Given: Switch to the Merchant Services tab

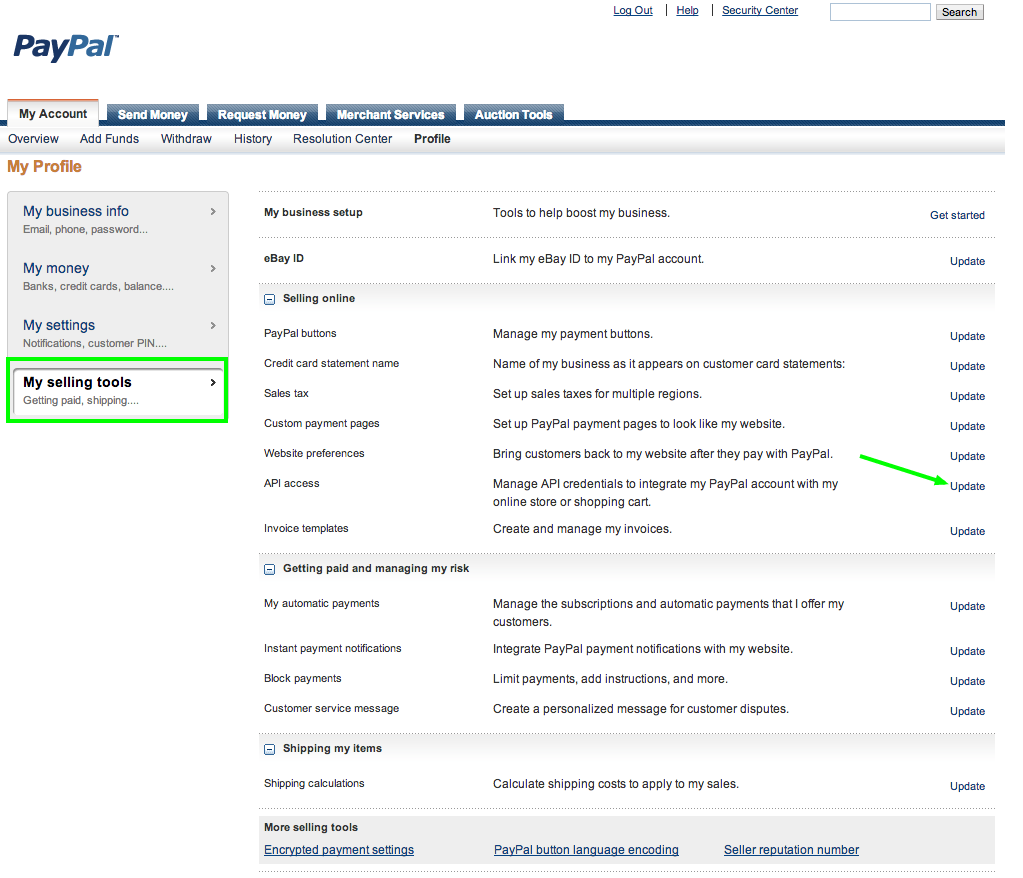Looking at the screenshot, I should (390, 114).
